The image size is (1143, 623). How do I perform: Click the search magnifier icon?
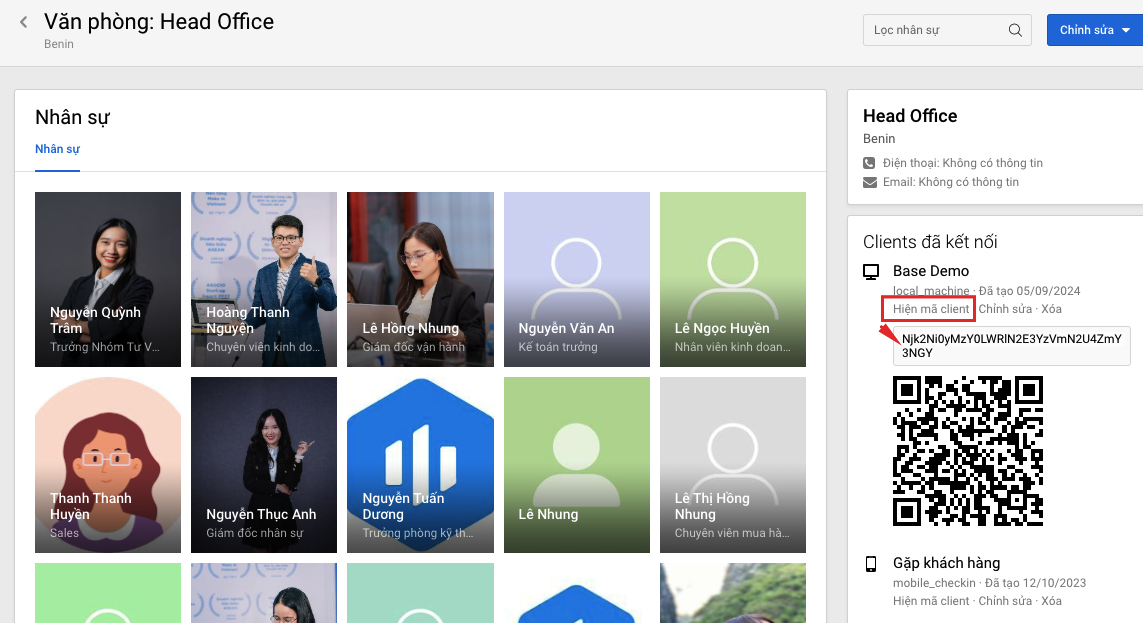coord(1015,30)
